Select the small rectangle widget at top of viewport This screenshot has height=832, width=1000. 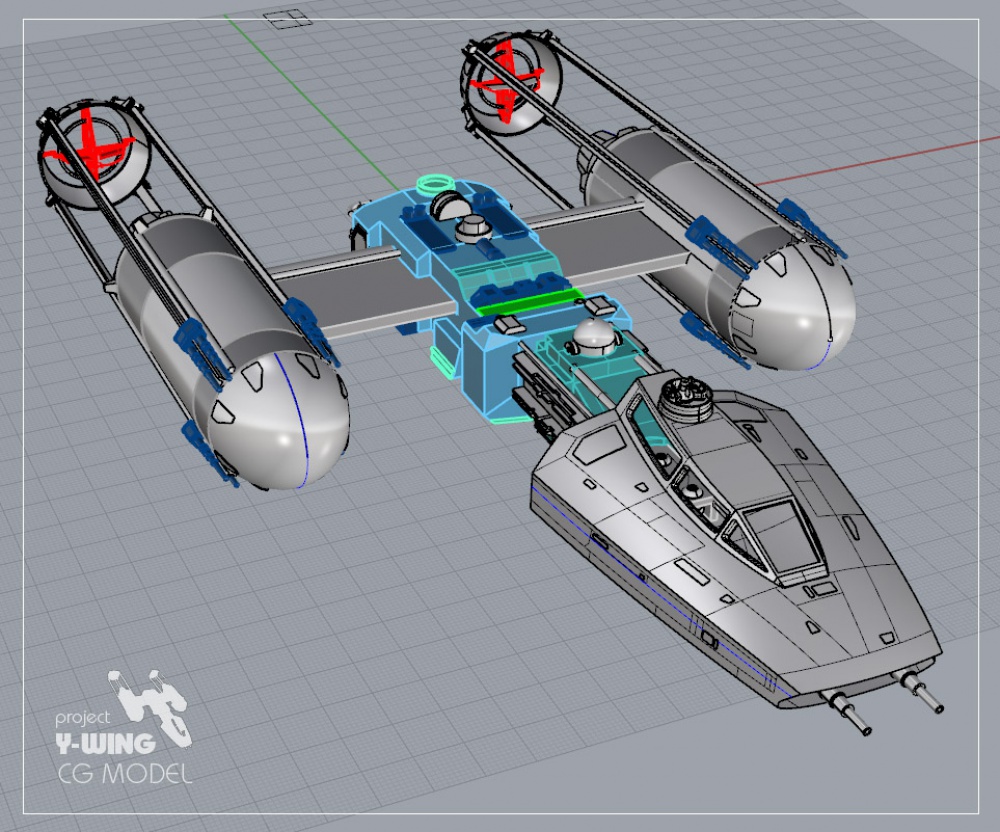288,18
